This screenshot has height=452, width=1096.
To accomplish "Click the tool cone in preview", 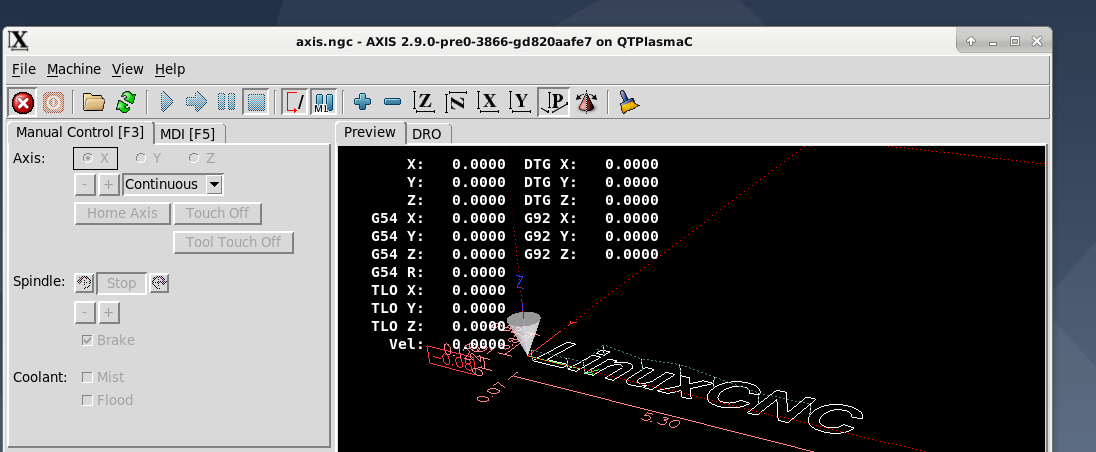I will [524, 332].
